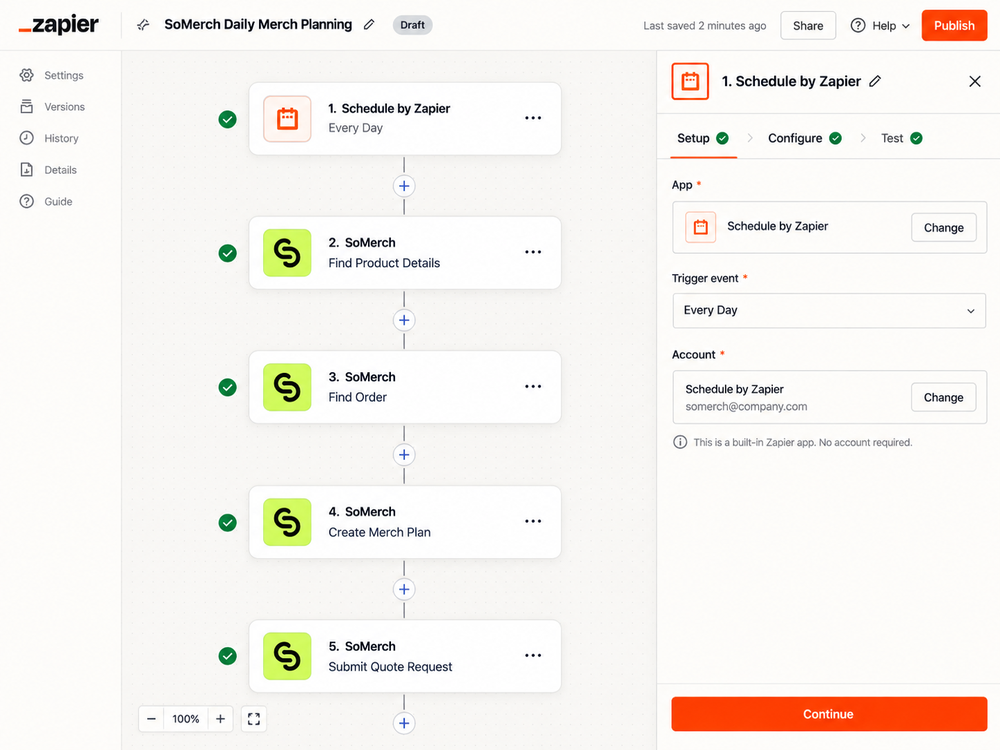Image resolution: width=1000 pixels, height=750 pixels.
Task: Switch to the Test tab
Action: pyautogui.click(x=901, y=138)
